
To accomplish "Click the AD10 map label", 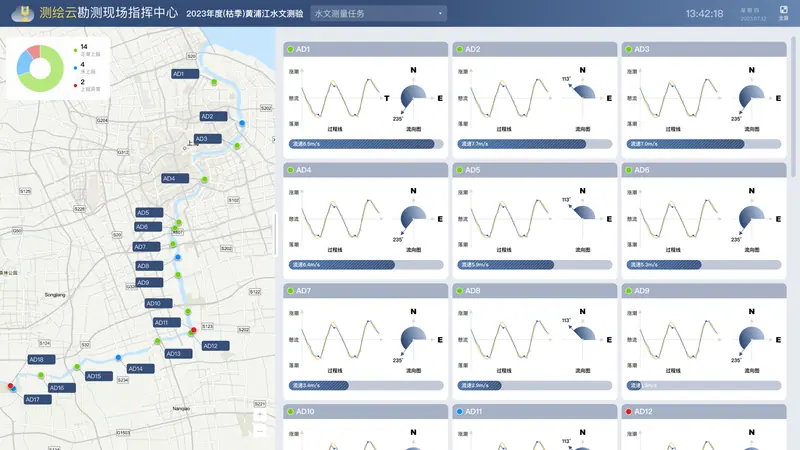I will [158, 304].
